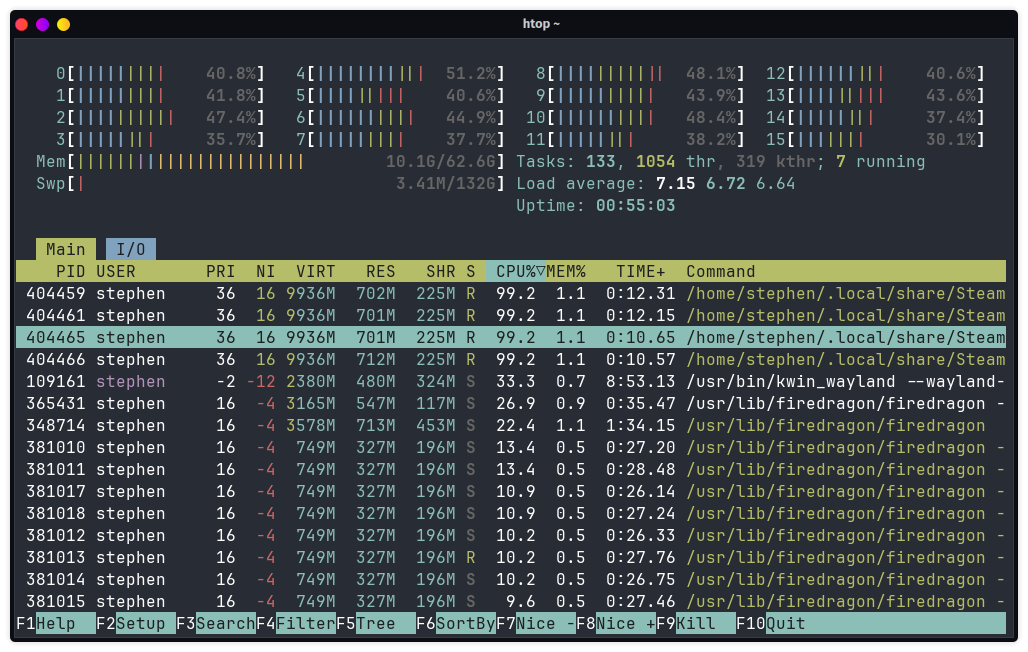Close the htop window with red button
Viewport: 1028px width, 652px height.
(x=22, y=24)
